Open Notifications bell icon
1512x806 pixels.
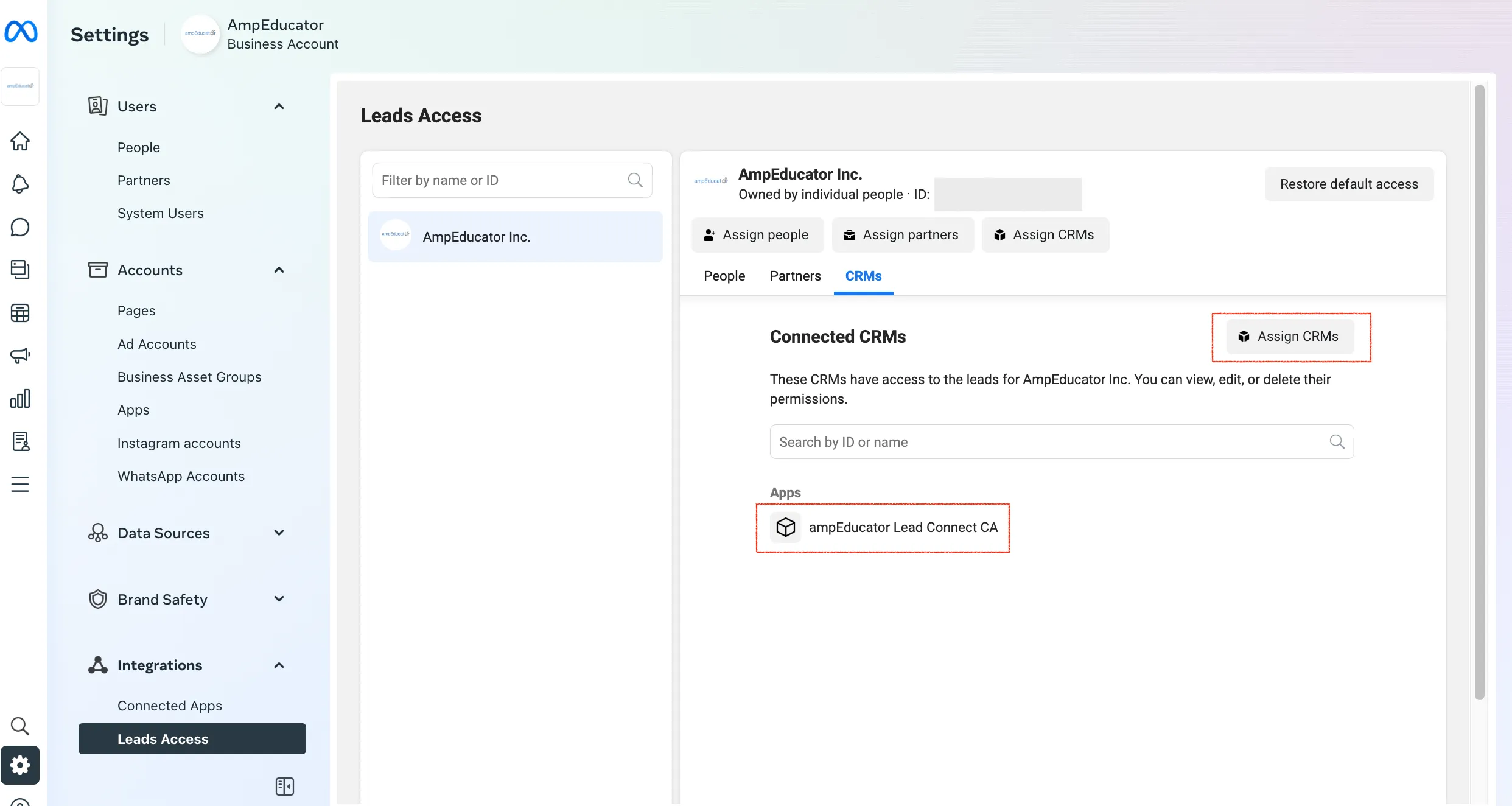coord(20,184)
